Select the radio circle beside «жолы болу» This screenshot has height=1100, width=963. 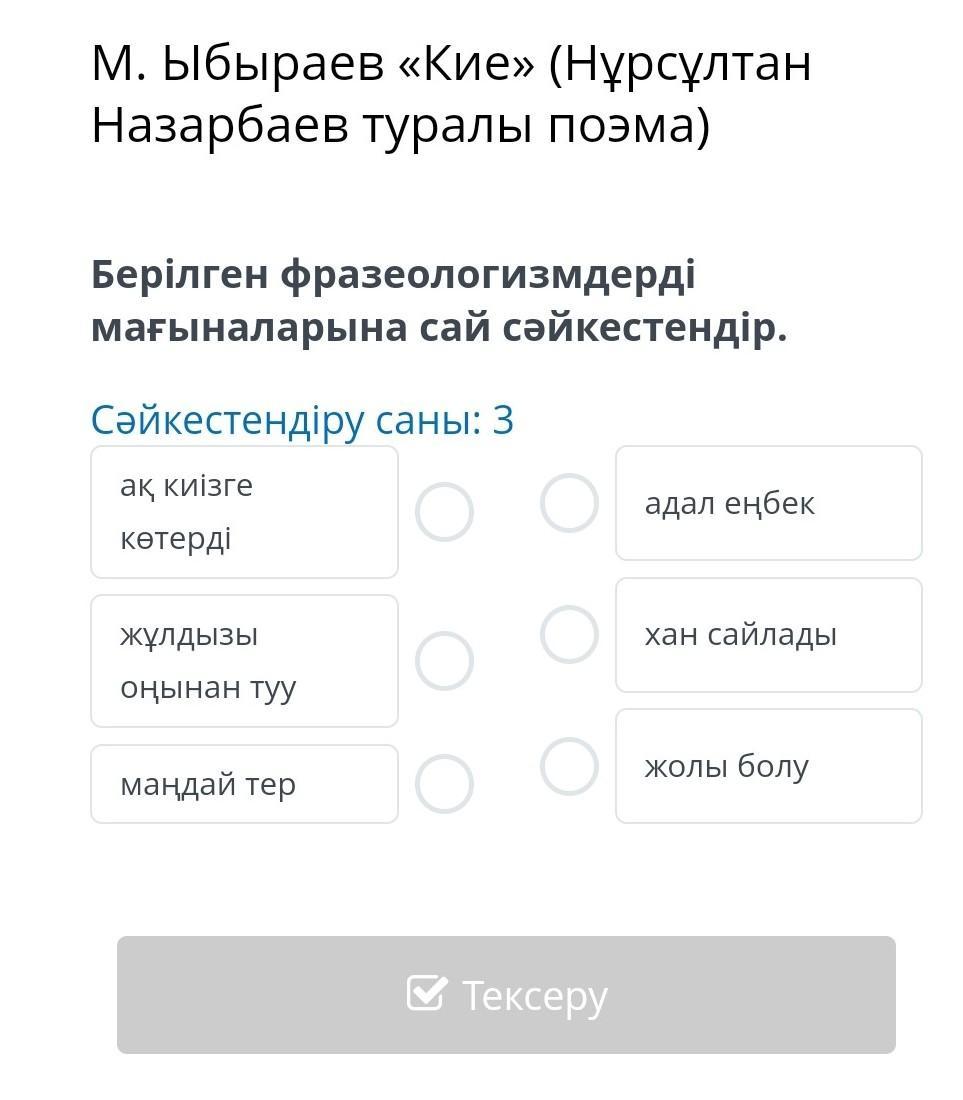[569, 767]
